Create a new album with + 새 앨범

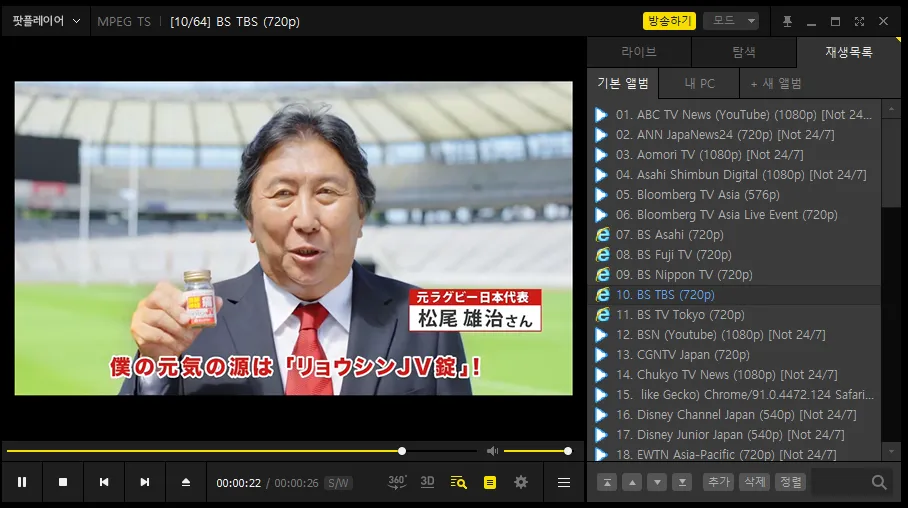tap(776, 83)
